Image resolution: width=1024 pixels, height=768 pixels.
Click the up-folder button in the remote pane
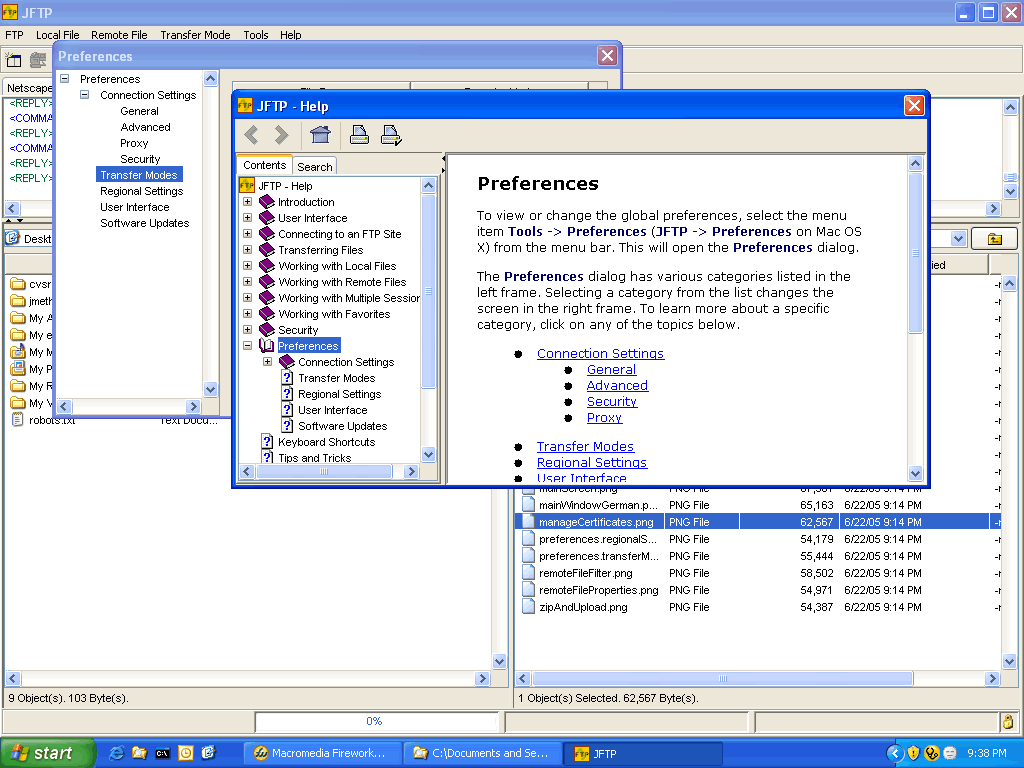tap(995, 239)
